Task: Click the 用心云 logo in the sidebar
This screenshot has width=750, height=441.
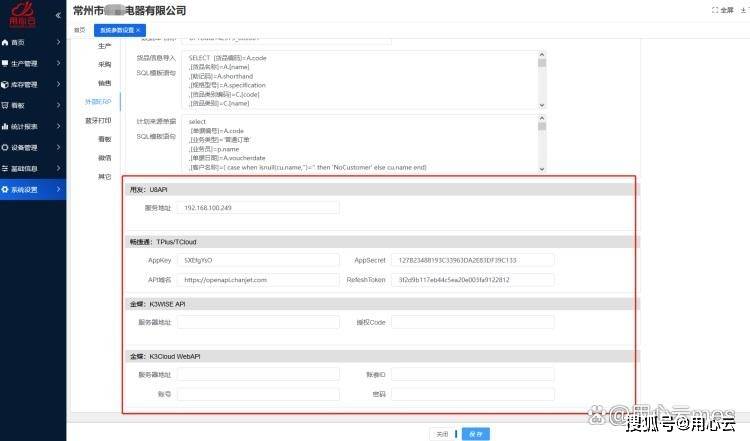Action: tap(22, 14)
